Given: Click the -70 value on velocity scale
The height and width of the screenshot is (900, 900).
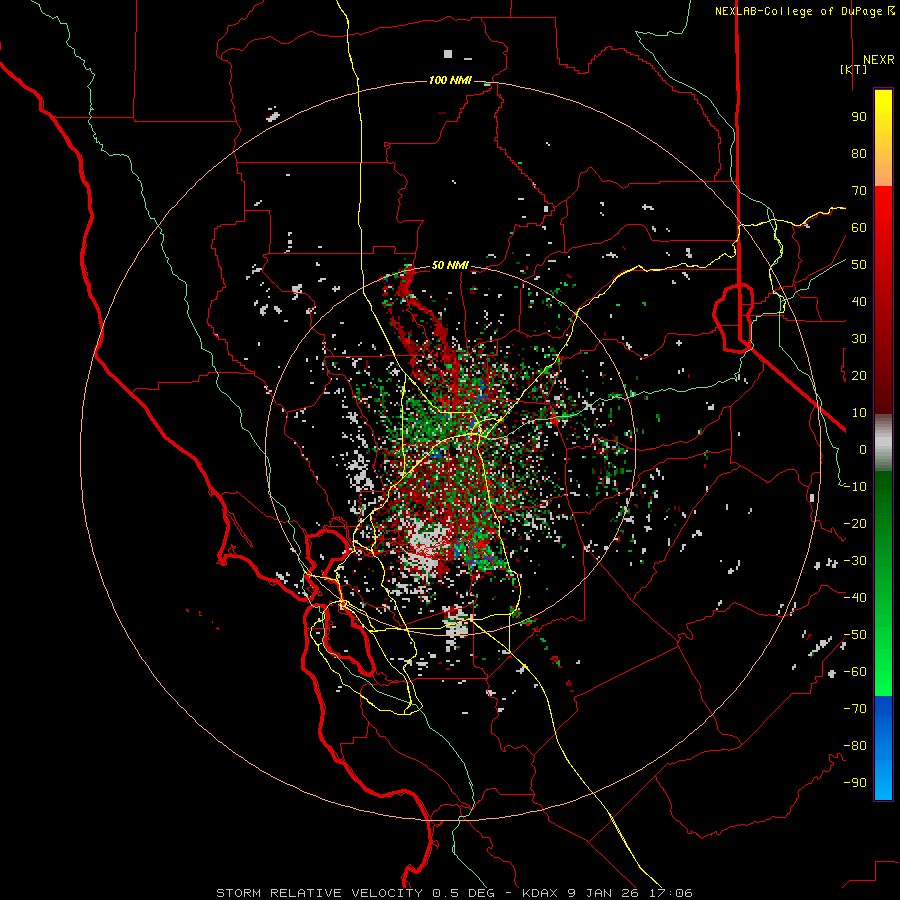Looking at the screenshot, I should 855,709.
